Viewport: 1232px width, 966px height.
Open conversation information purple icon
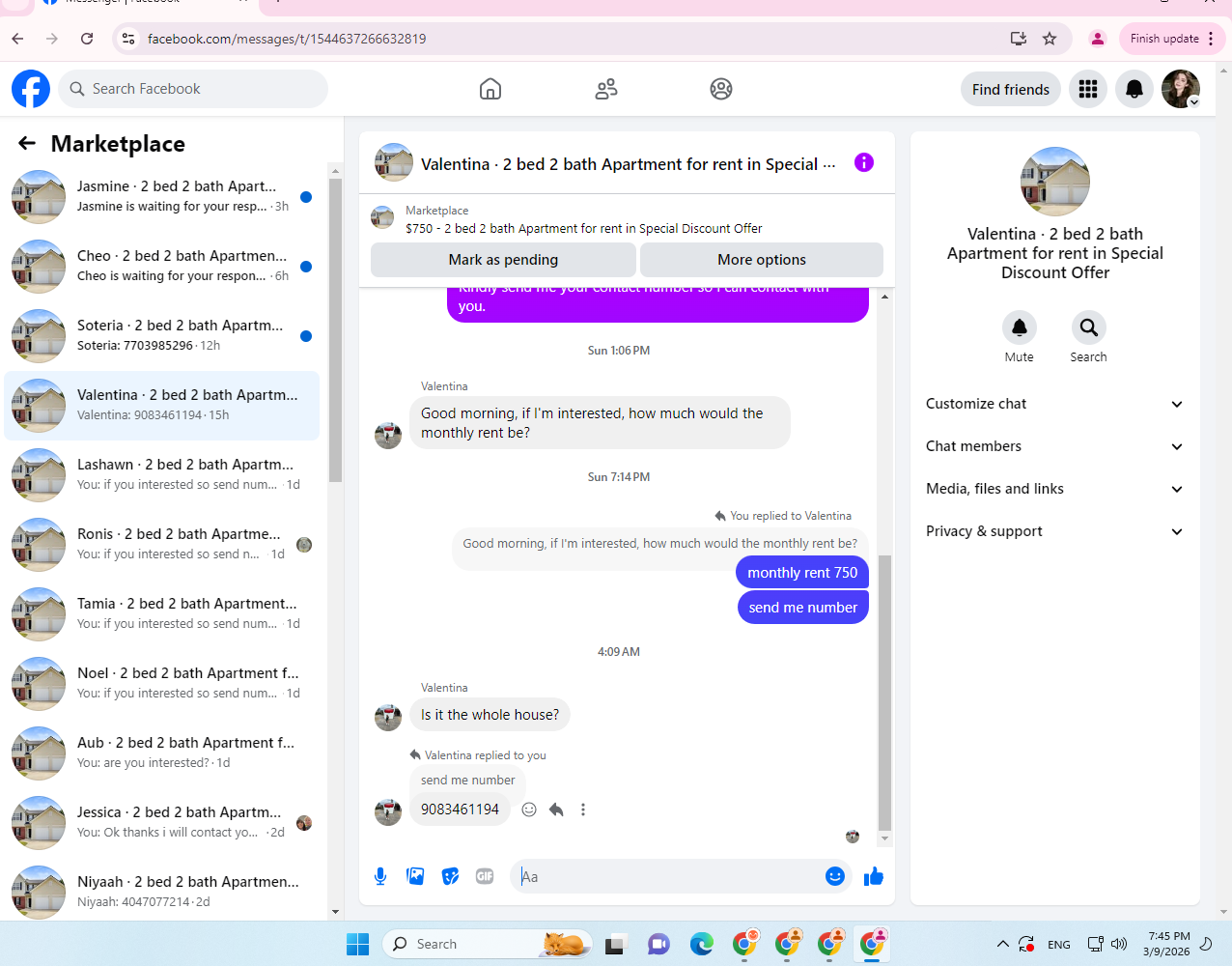tap(864, 162)
